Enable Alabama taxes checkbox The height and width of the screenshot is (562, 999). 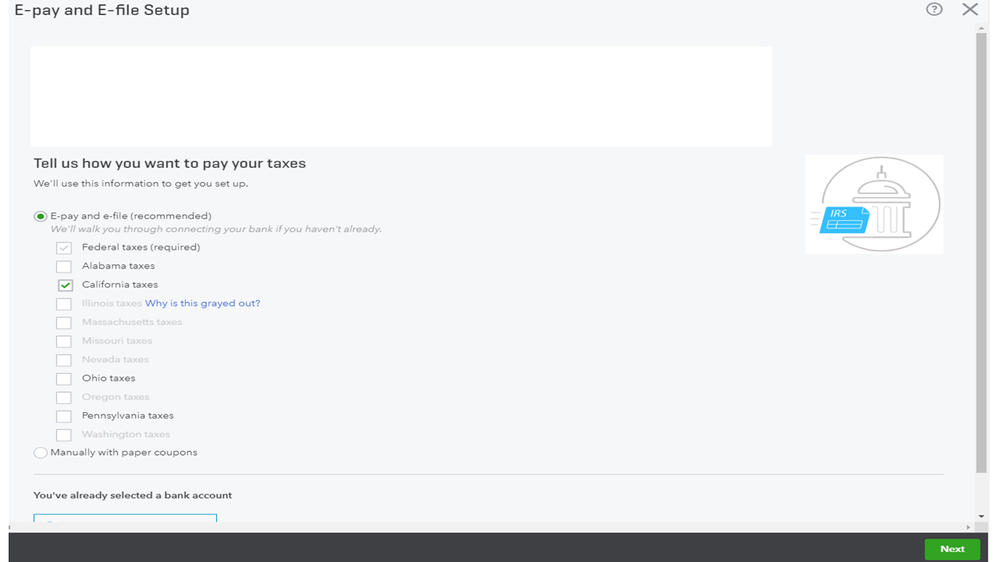(64, 267)
